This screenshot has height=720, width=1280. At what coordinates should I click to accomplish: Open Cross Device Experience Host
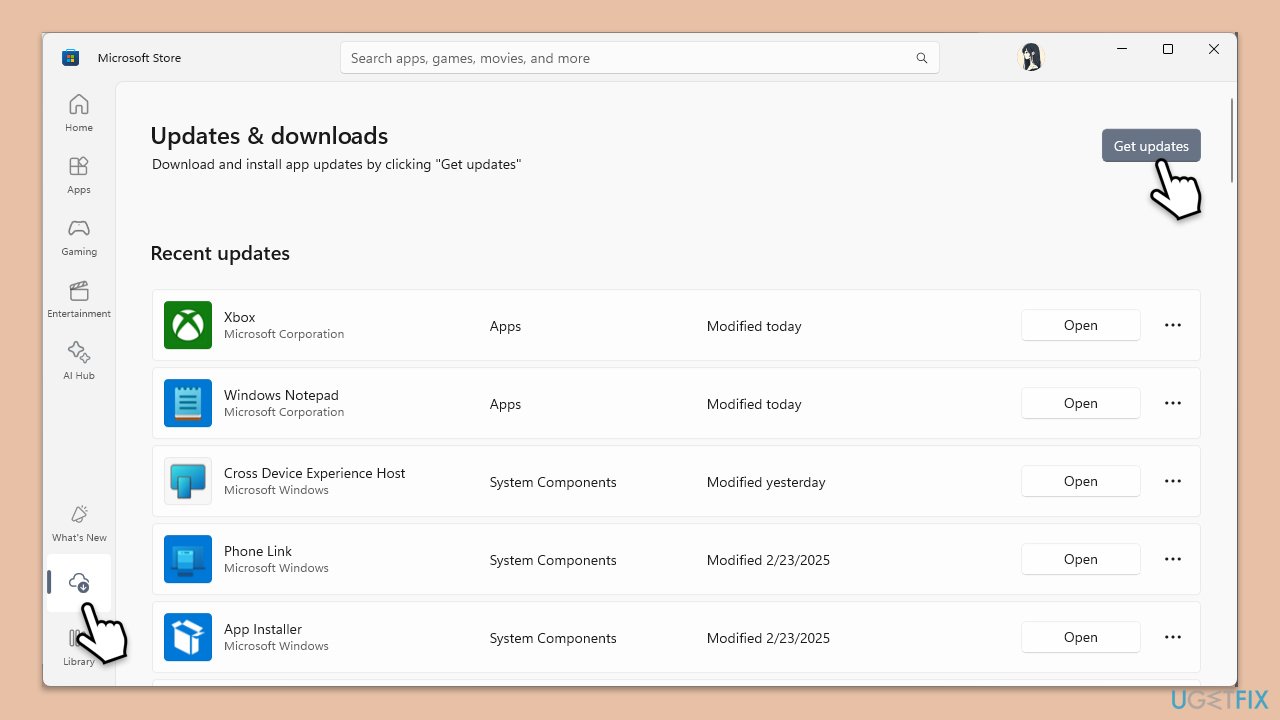click(x=1080, y=481)
